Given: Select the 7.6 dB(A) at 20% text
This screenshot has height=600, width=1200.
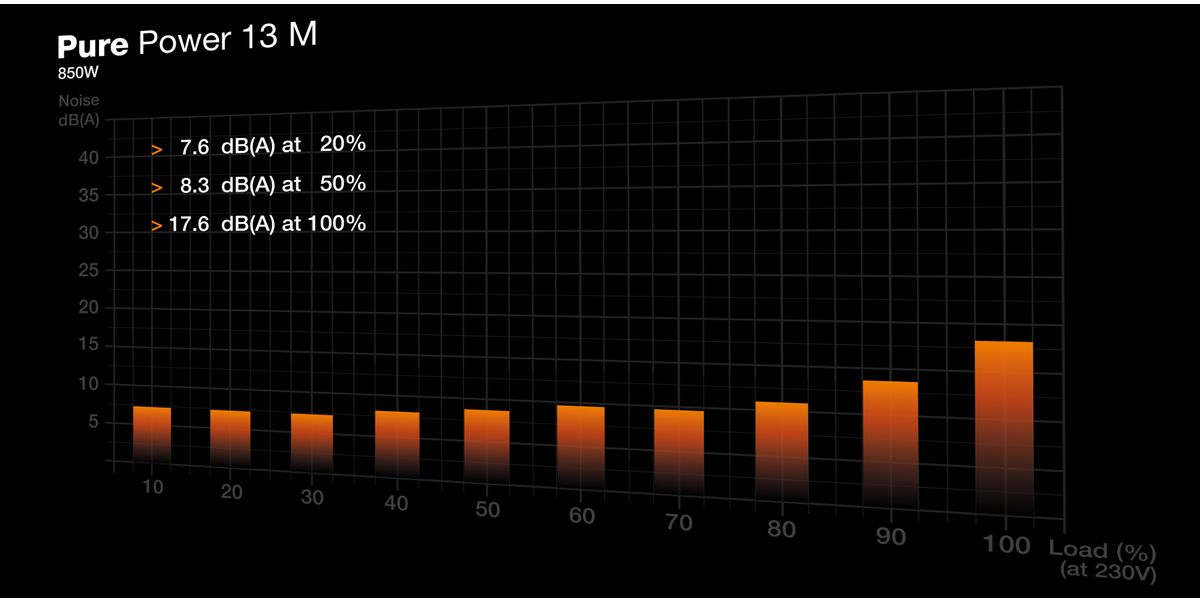Looking at the screenshot, I should tap(272, 146).
